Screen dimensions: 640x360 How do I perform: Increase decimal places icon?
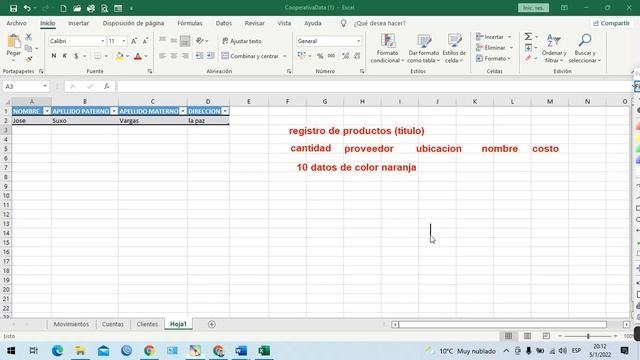coord(345,56)
